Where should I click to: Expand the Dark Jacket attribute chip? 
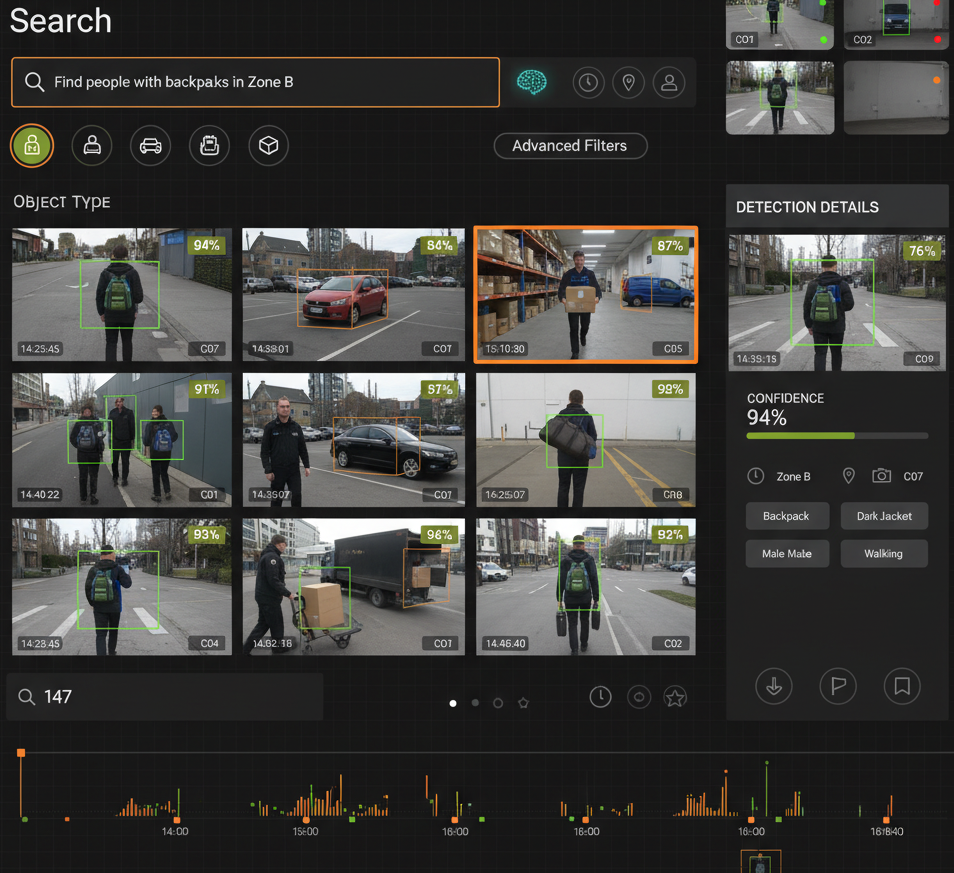[884, 516]
